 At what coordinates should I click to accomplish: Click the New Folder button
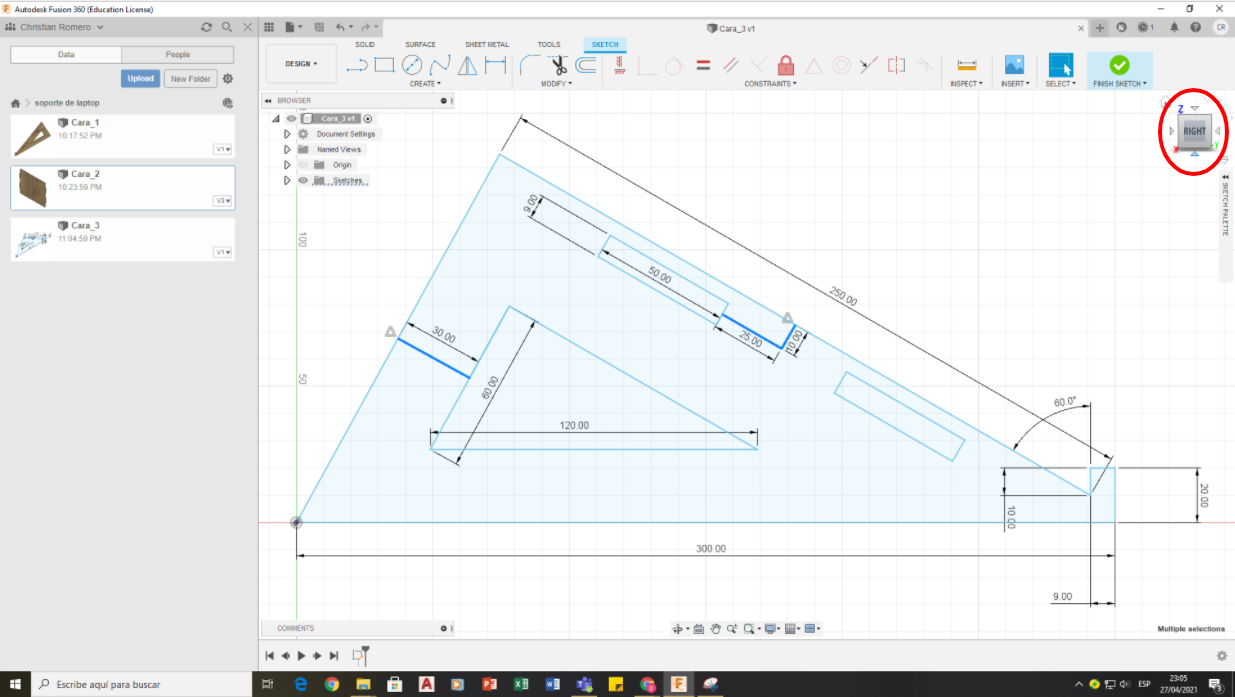(x=190, y=78)
